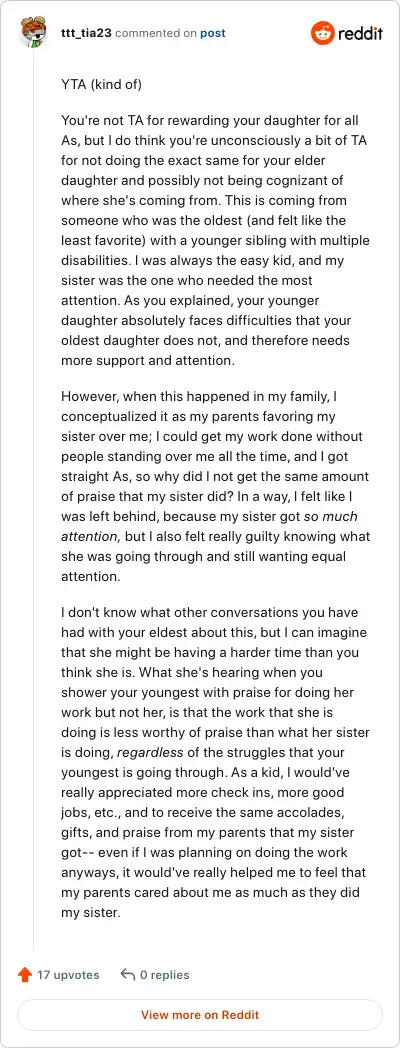Click the "reddit" wordmark text

coord(360,33)
